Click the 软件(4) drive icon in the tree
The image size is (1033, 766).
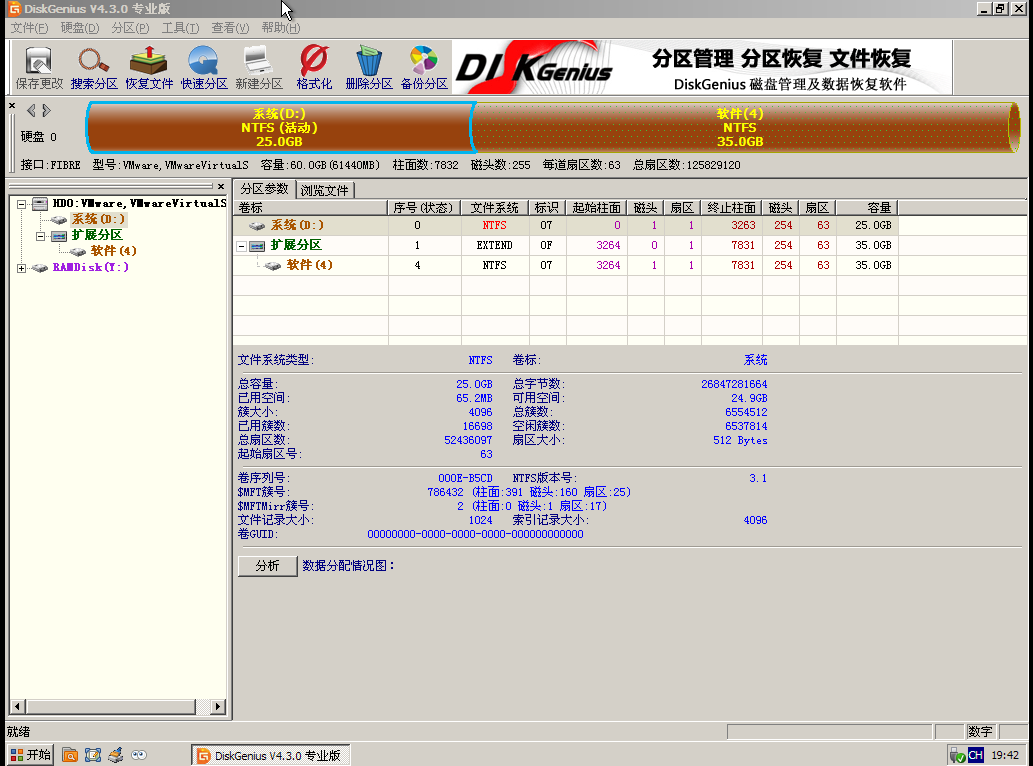78,251
